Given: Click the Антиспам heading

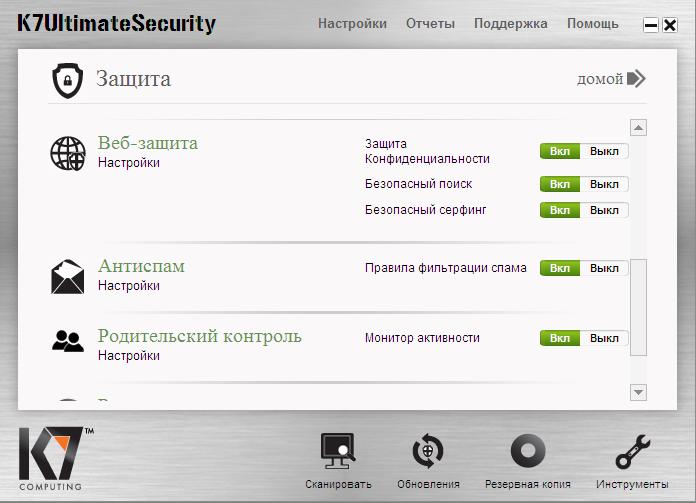Looking at the screenshot, I should (x=141, y=266).
